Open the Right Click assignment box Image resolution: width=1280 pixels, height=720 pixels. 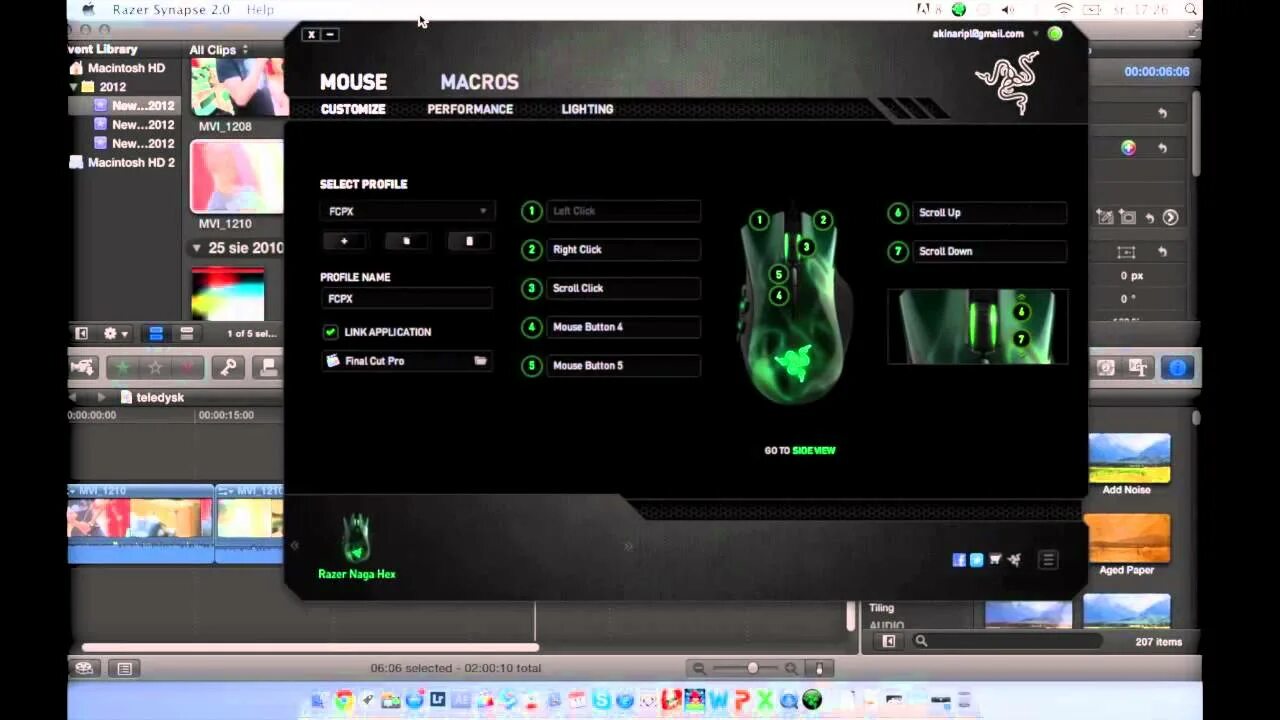click(x=623, y=250)
